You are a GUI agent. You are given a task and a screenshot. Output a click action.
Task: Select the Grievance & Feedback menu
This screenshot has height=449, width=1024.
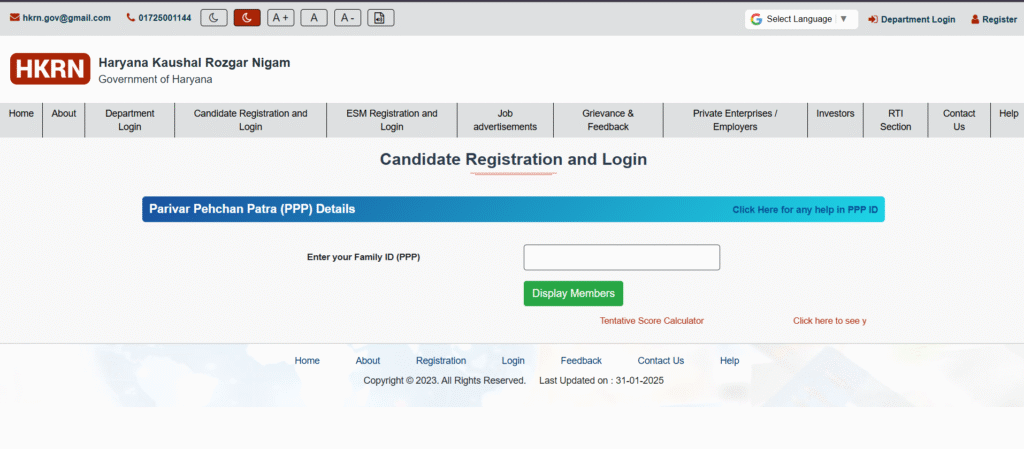tap(608, 120)
